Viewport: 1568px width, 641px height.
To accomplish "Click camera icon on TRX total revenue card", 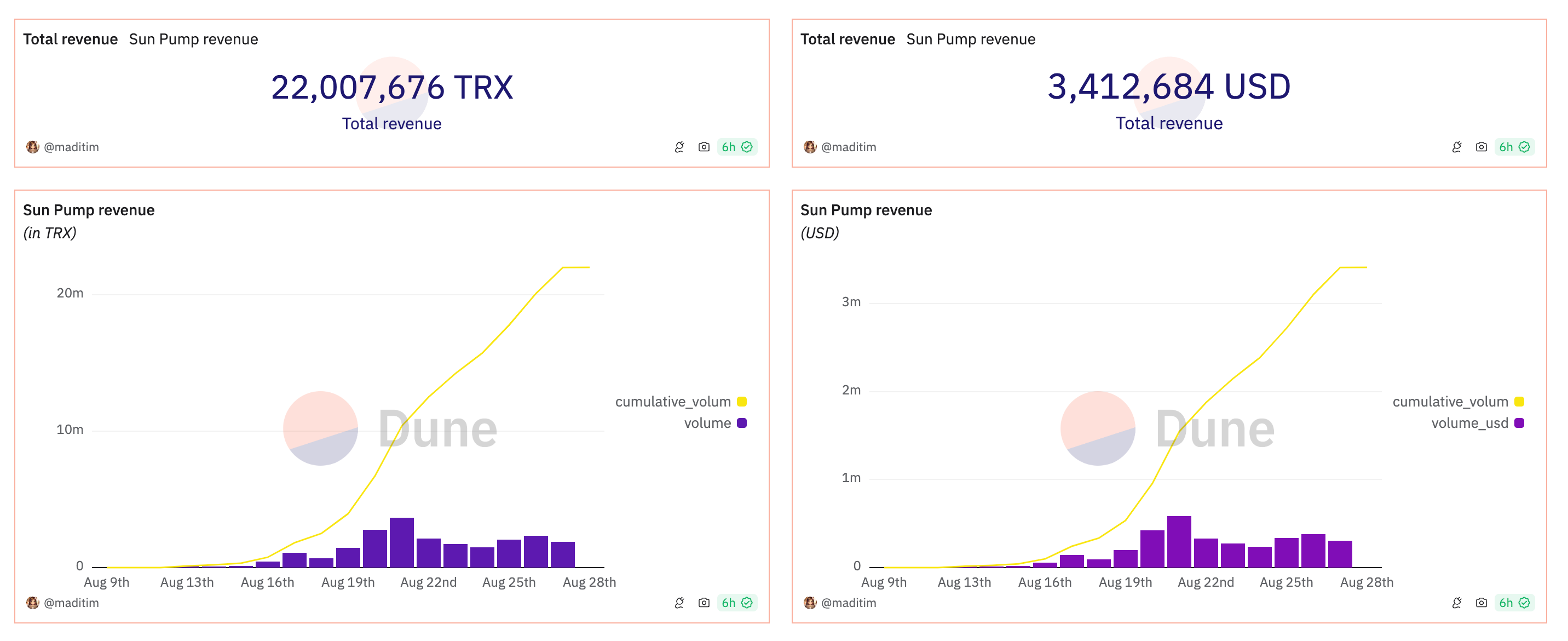I will [704, 147].
